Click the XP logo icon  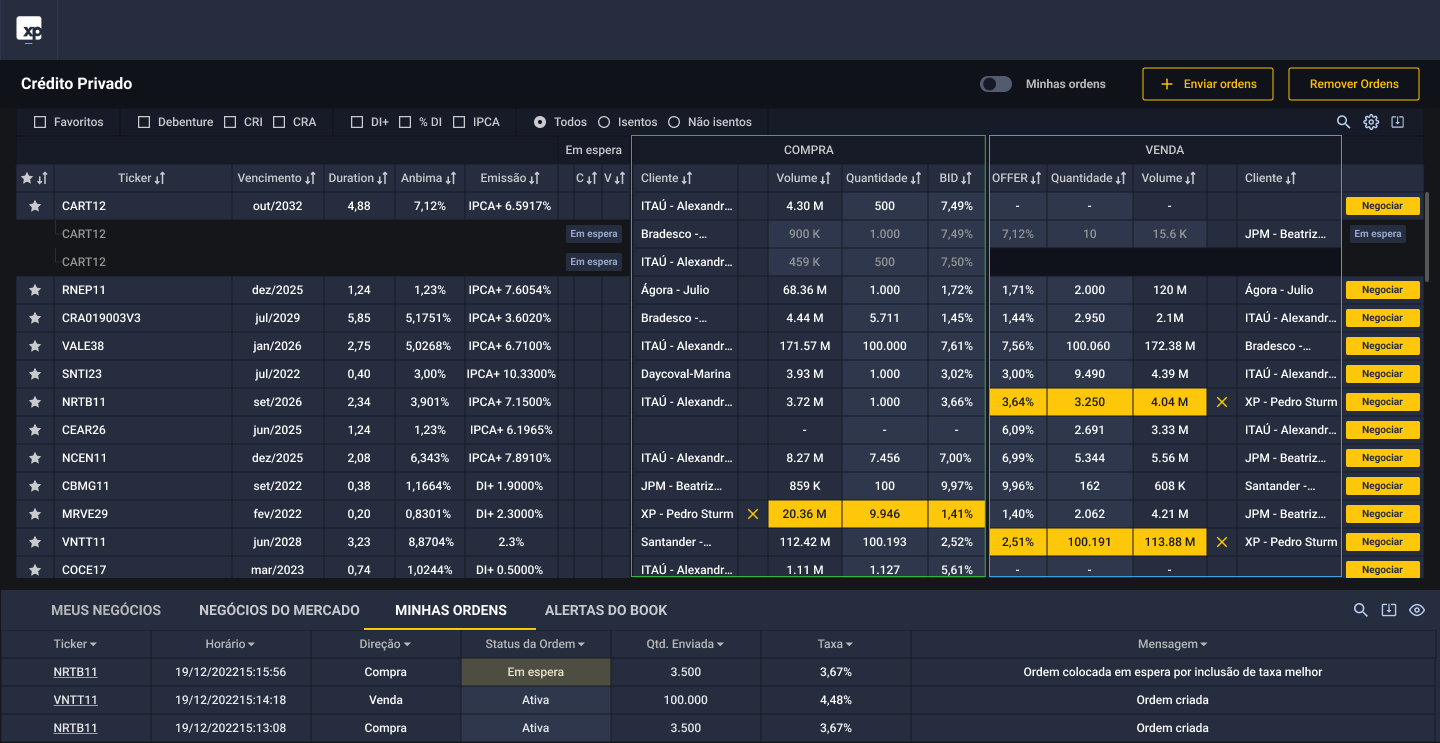(x=29, y=30)
